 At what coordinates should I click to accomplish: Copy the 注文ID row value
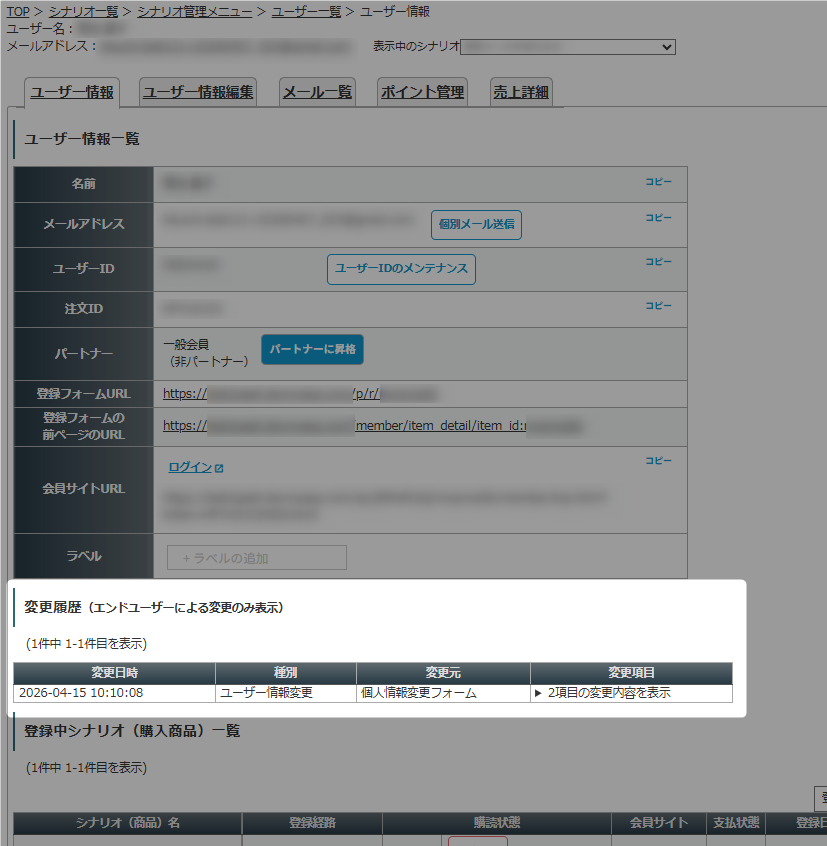click(x=658, y=306)
